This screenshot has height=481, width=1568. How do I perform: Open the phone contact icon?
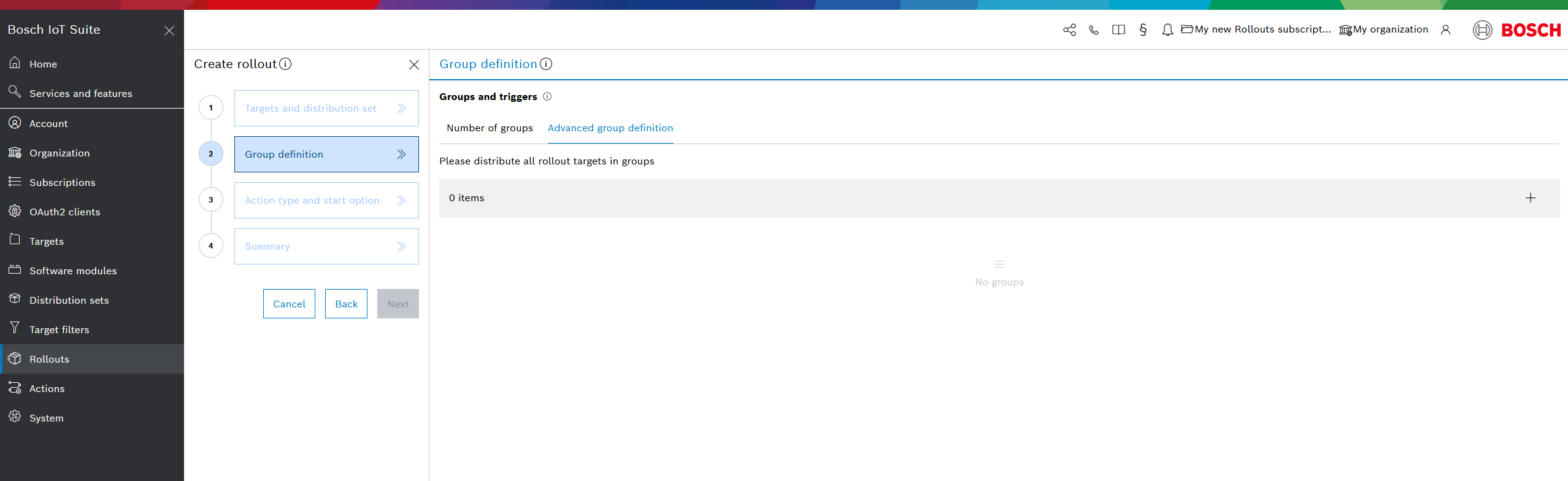(x=1094, y=30)
